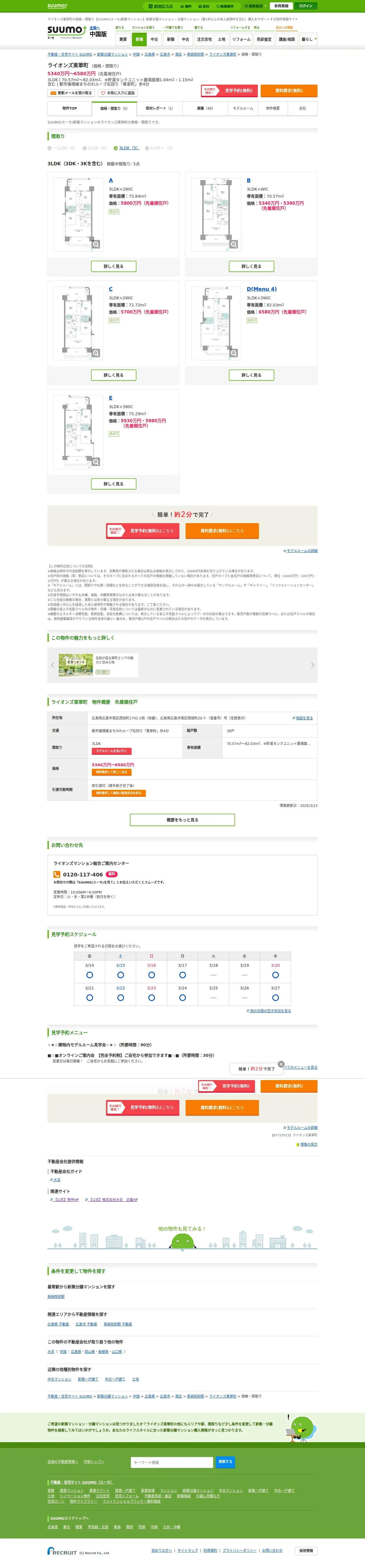
Task: Click 詳しく見る for plan B
Action: click(x=251, y=266)
